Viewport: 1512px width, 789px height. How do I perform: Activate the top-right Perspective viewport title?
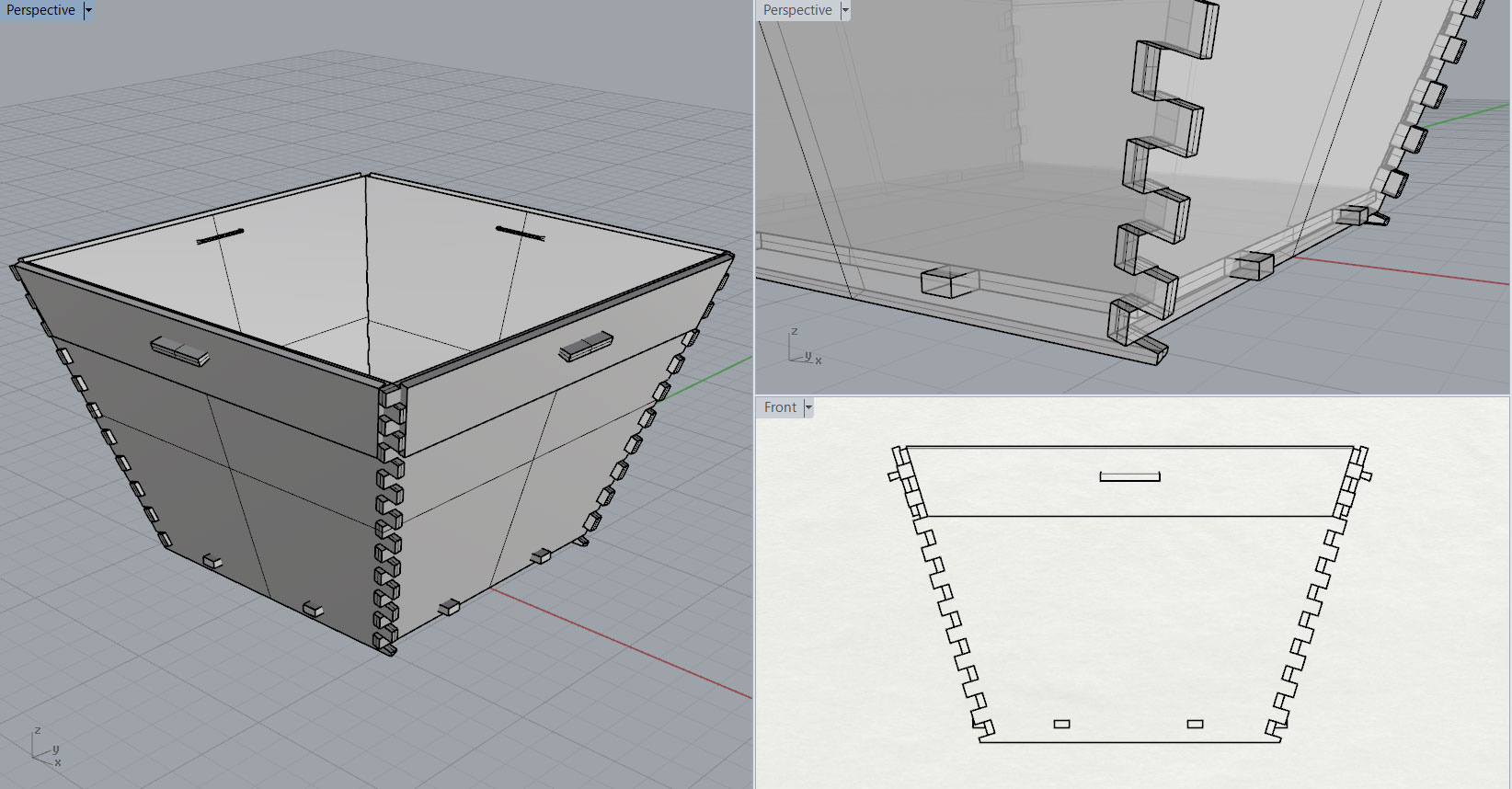click(796, 10)
